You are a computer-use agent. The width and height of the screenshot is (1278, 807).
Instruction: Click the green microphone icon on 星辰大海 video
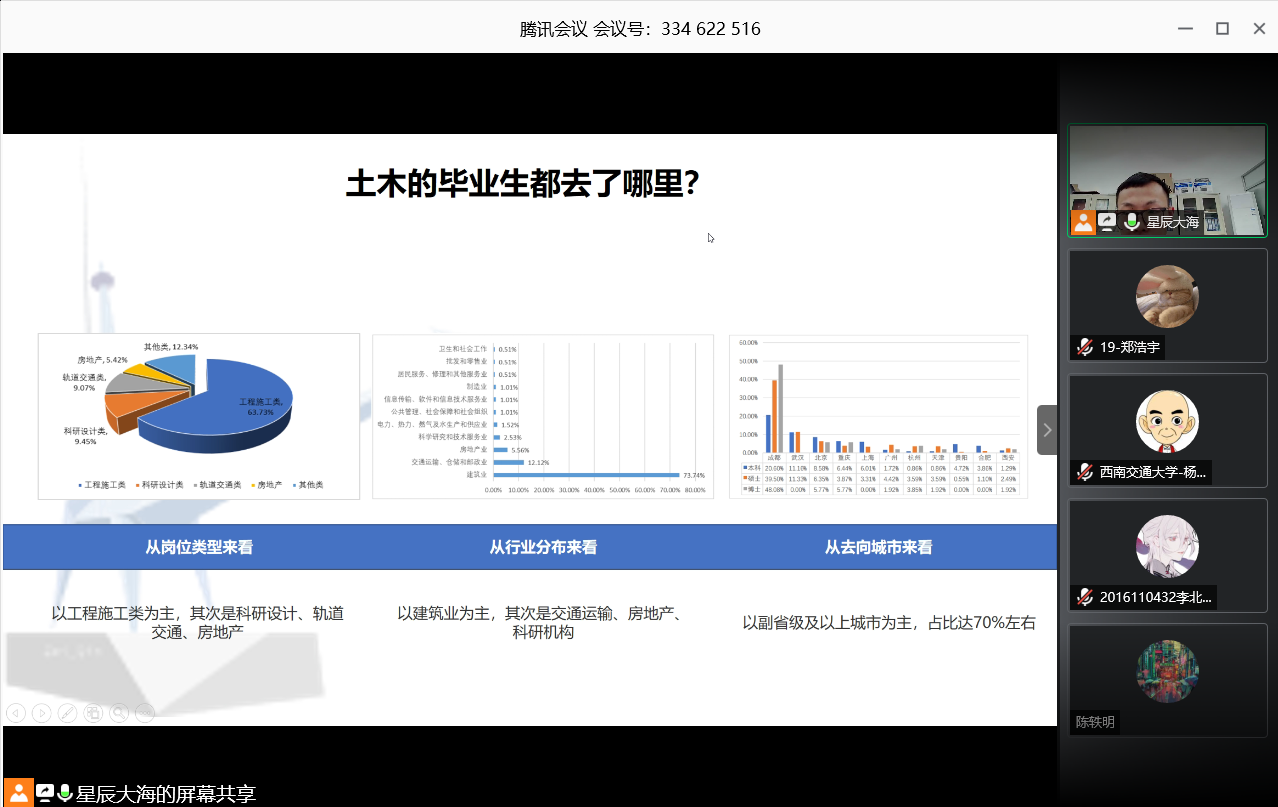(x=1132, y=222)
